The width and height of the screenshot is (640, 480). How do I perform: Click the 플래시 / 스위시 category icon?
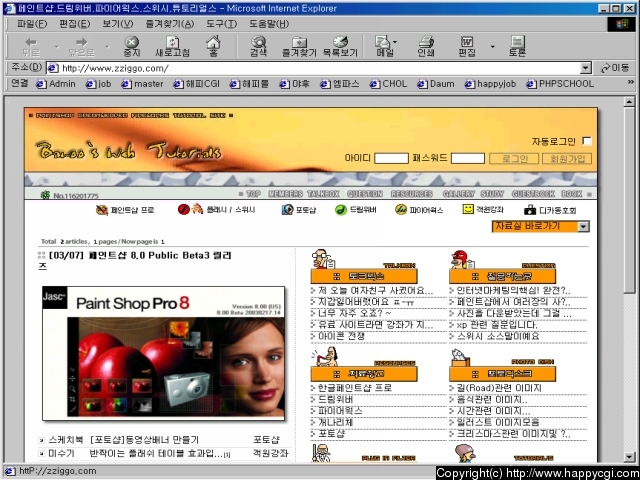pos(190,209)
